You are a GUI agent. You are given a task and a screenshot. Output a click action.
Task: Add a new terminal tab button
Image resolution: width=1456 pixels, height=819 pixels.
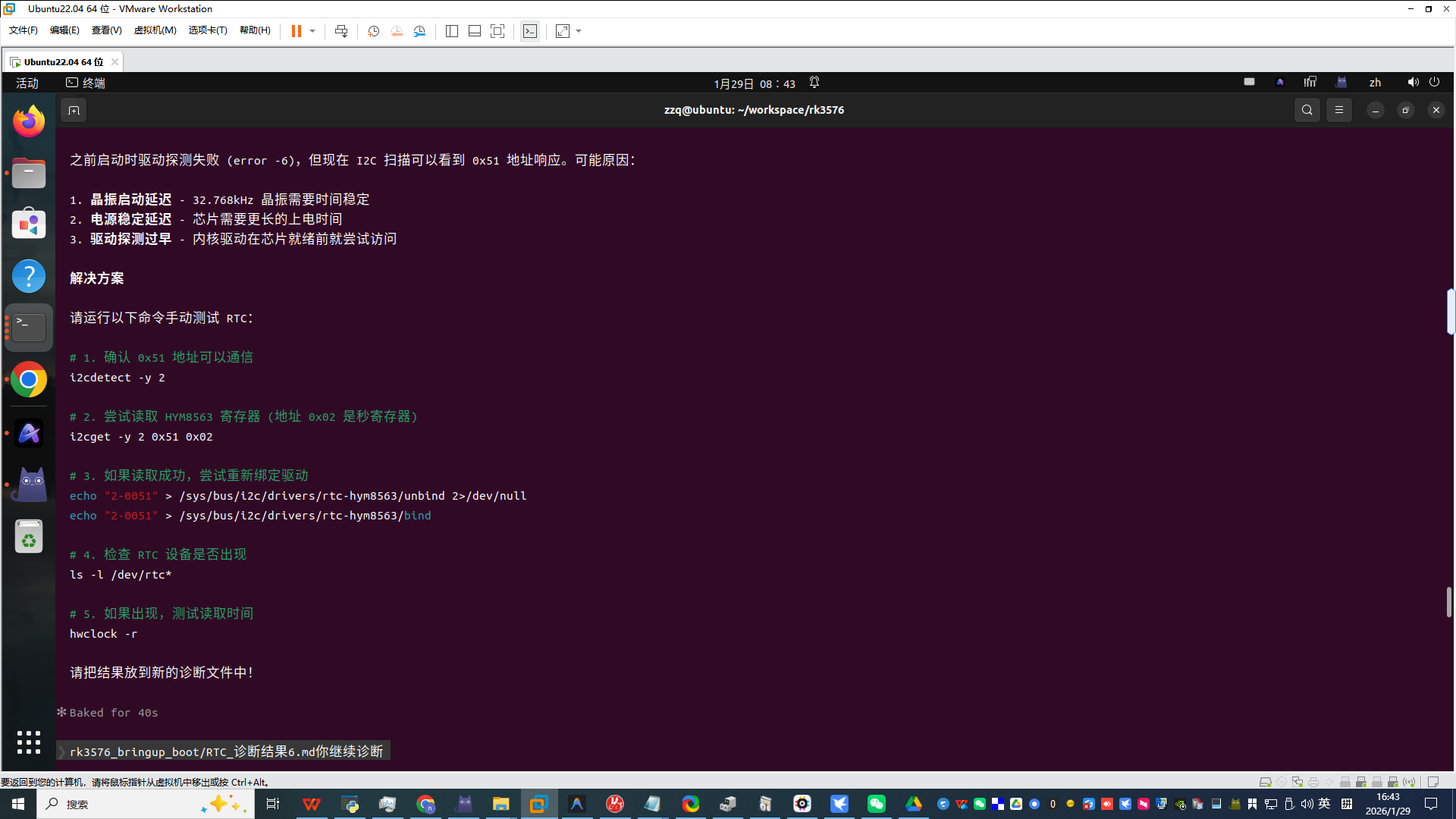[74, 111]
